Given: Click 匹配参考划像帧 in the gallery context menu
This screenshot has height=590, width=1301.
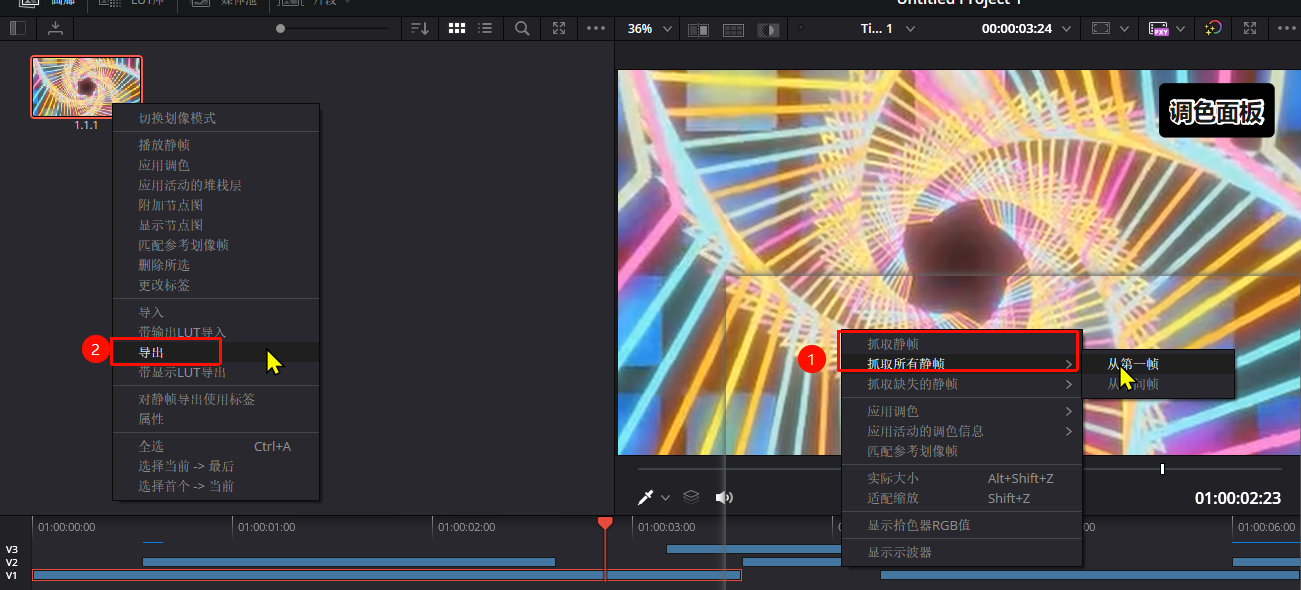Looking at the screenshot, I should pos(184,245).
